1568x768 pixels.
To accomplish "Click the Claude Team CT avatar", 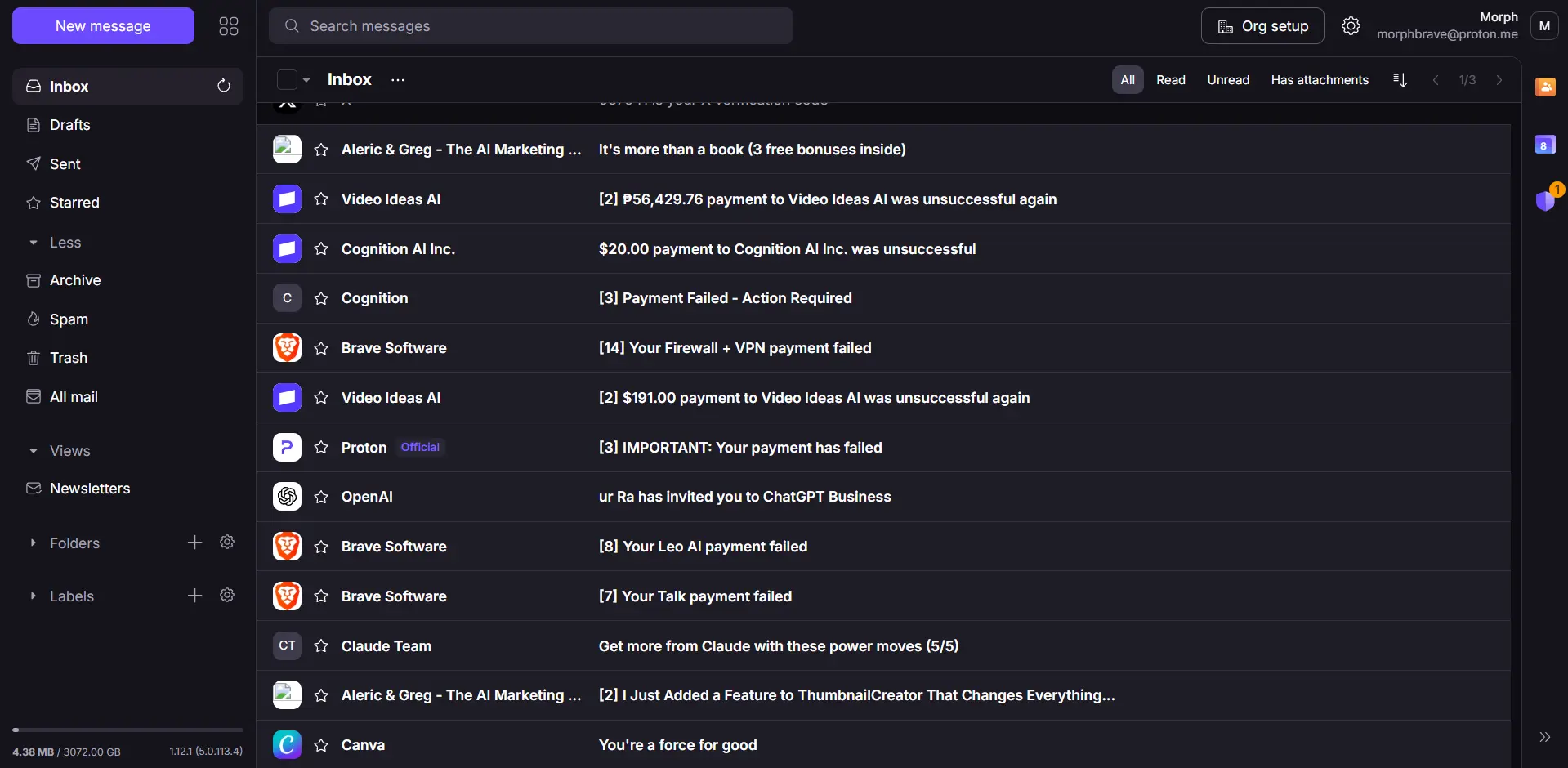I will pyautogui.click(x=287, y=646).
